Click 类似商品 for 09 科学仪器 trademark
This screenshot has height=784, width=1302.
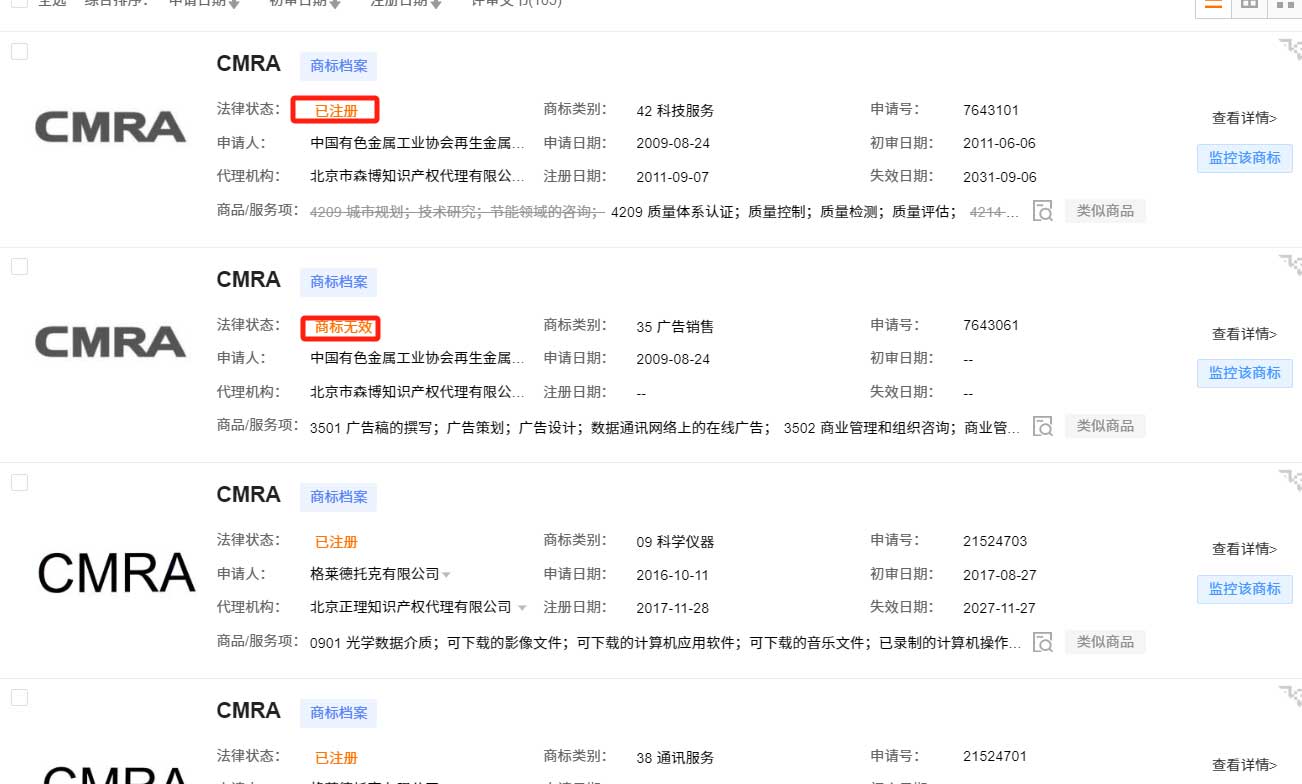(1105, 642)
